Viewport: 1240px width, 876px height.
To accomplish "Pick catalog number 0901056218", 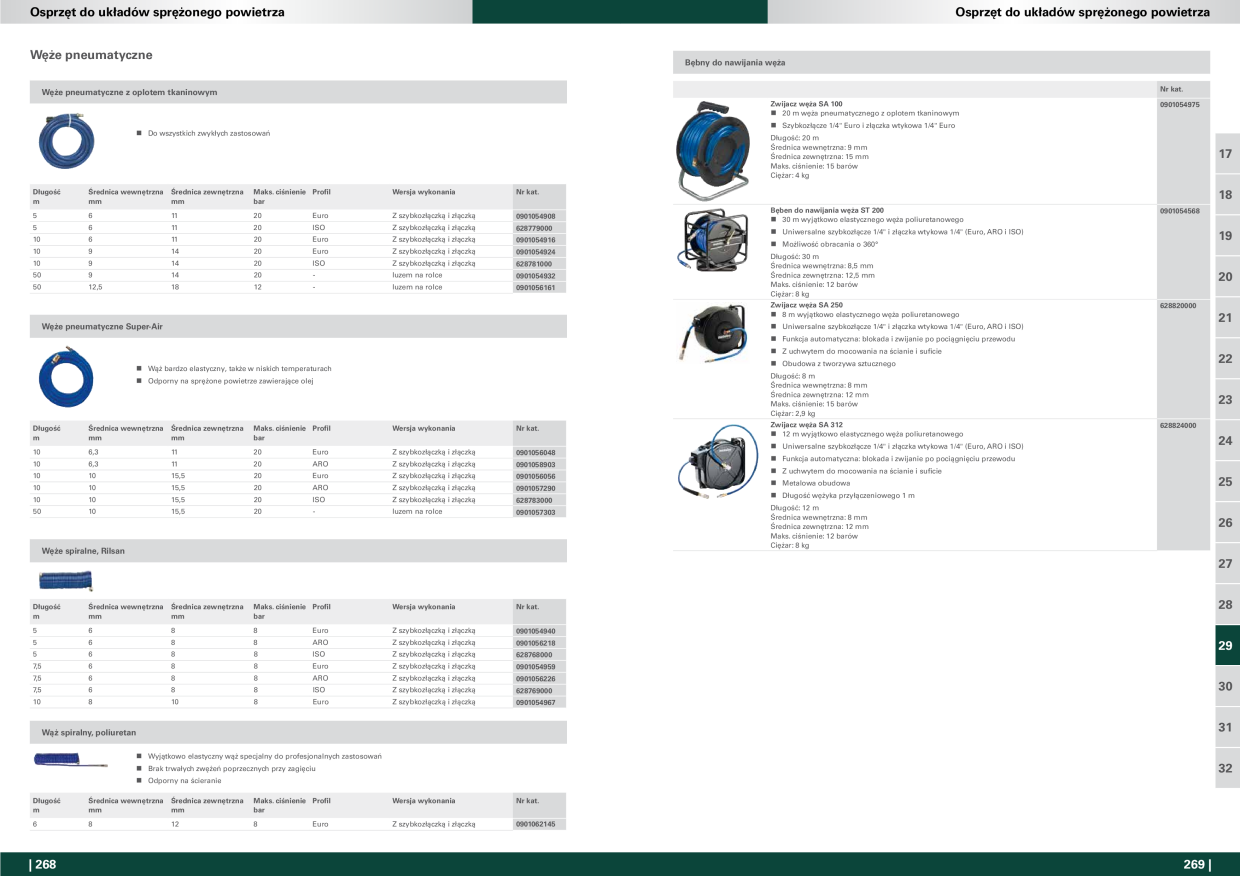I will 535,643.
